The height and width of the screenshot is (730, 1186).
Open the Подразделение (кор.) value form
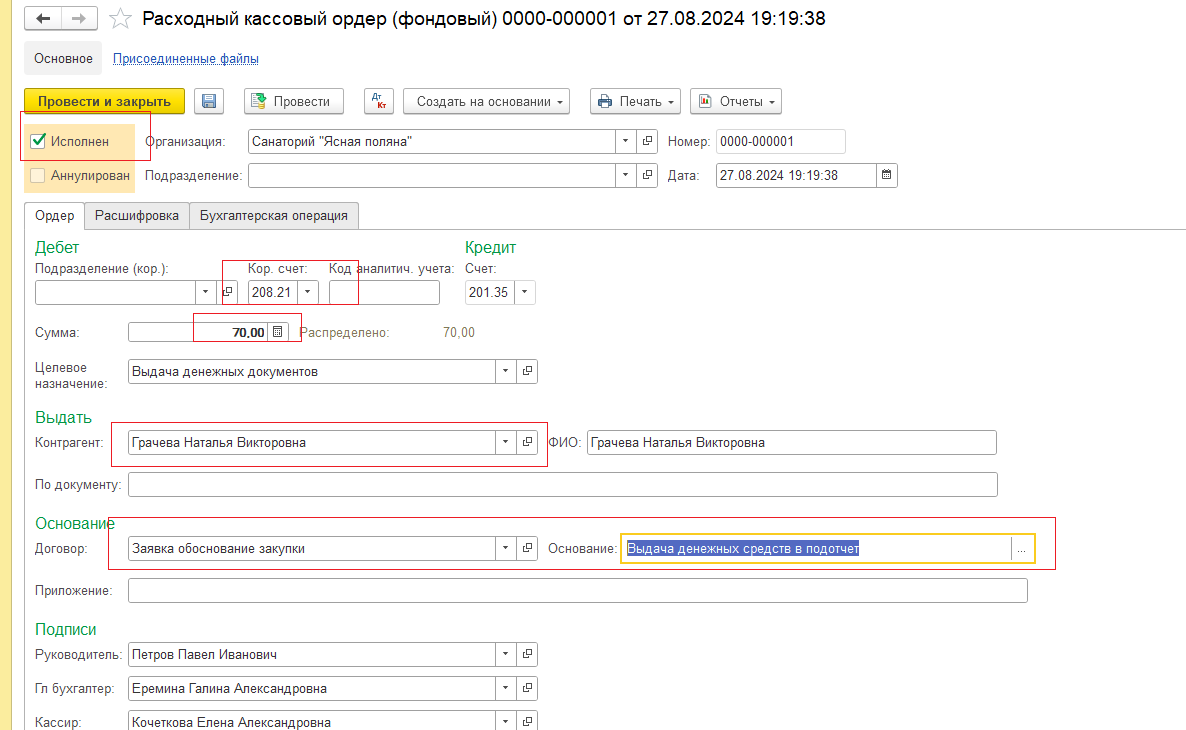pyautogui.click(x=228, y=292)
